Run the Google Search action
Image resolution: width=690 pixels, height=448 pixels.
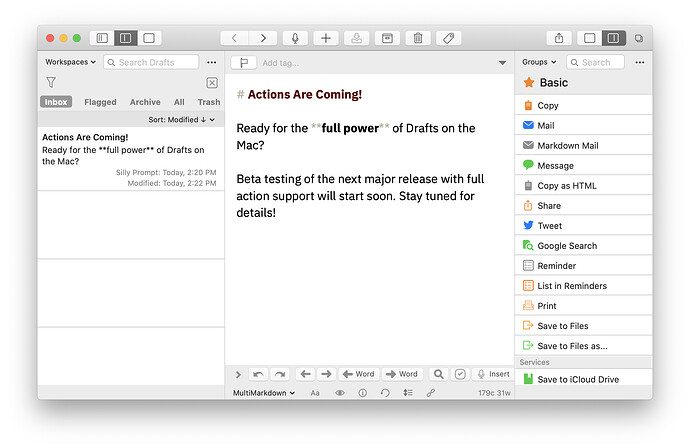point(584,246)
